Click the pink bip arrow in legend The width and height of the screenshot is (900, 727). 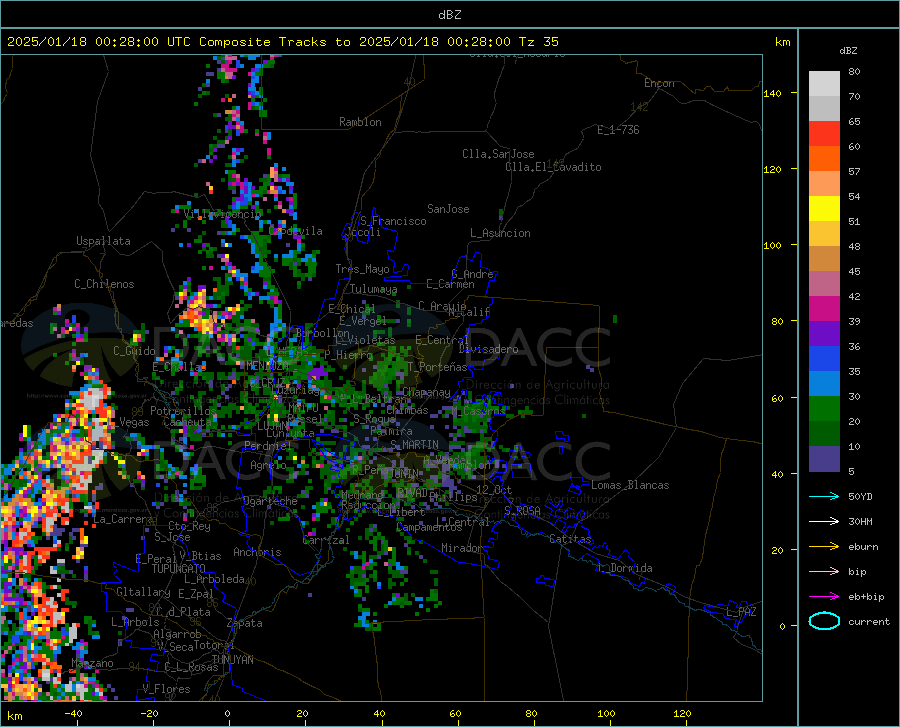pyautogui.click(x=824, y=572)
